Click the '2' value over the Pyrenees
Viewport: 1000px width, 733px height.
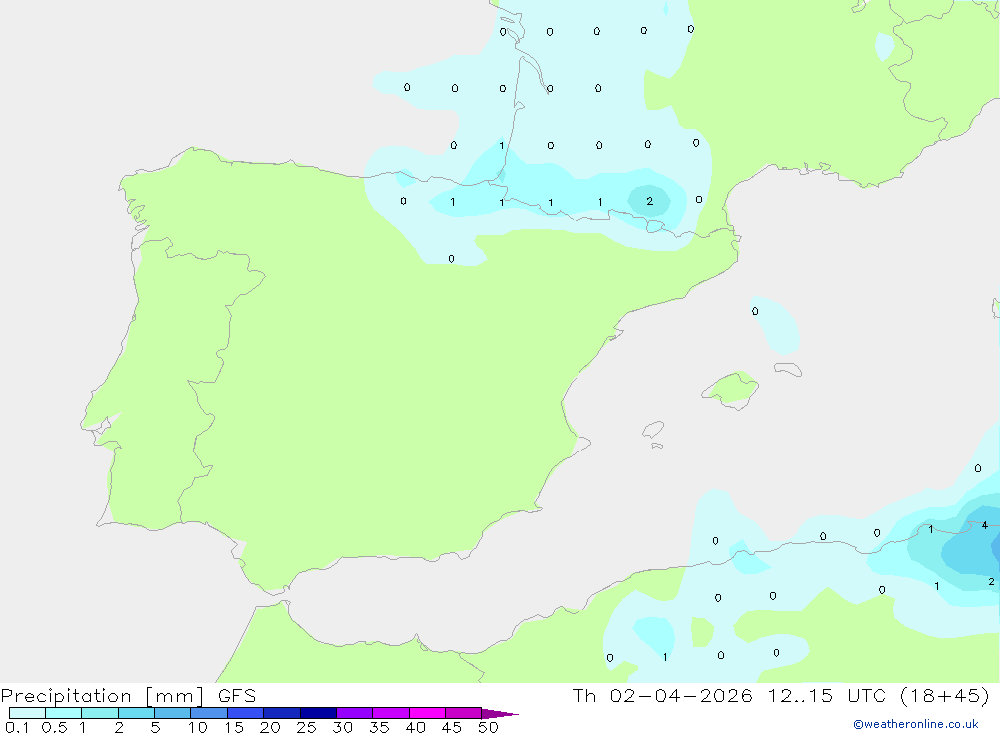click(649, 201)
